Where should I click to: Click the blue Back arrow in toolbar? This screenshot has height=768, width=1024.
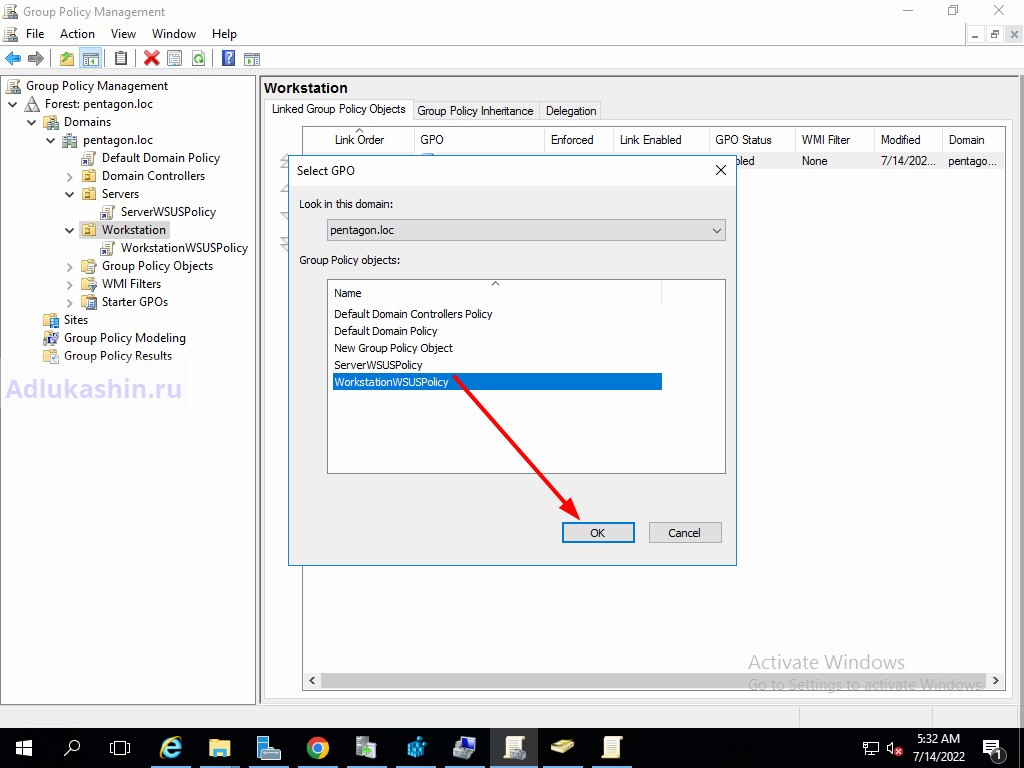(13, 58)
